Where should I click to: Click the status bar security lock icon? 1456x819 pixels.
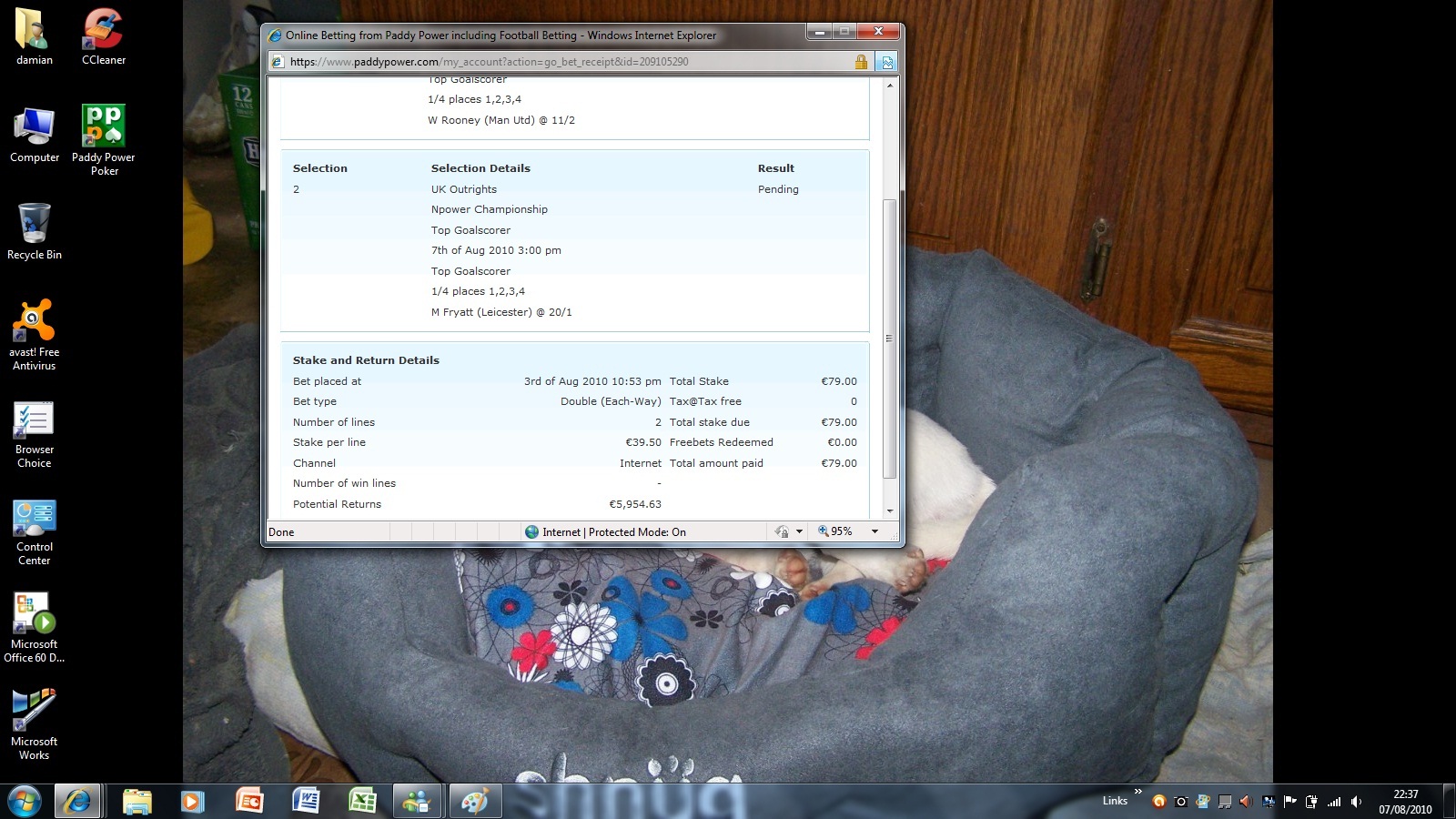click(782, 531)
